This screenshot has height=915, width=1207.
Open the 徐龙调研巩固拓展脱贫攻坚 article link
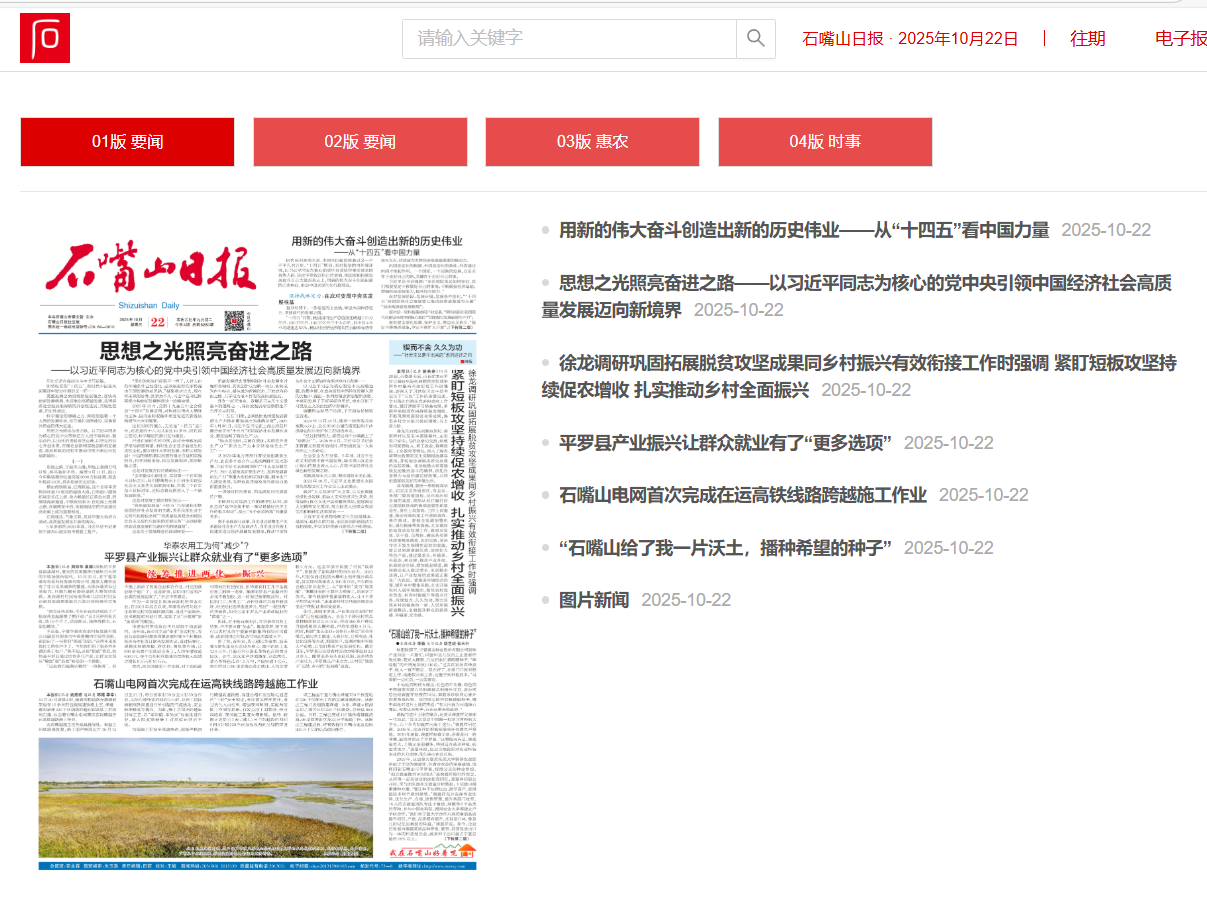click(x=867, y=363)
